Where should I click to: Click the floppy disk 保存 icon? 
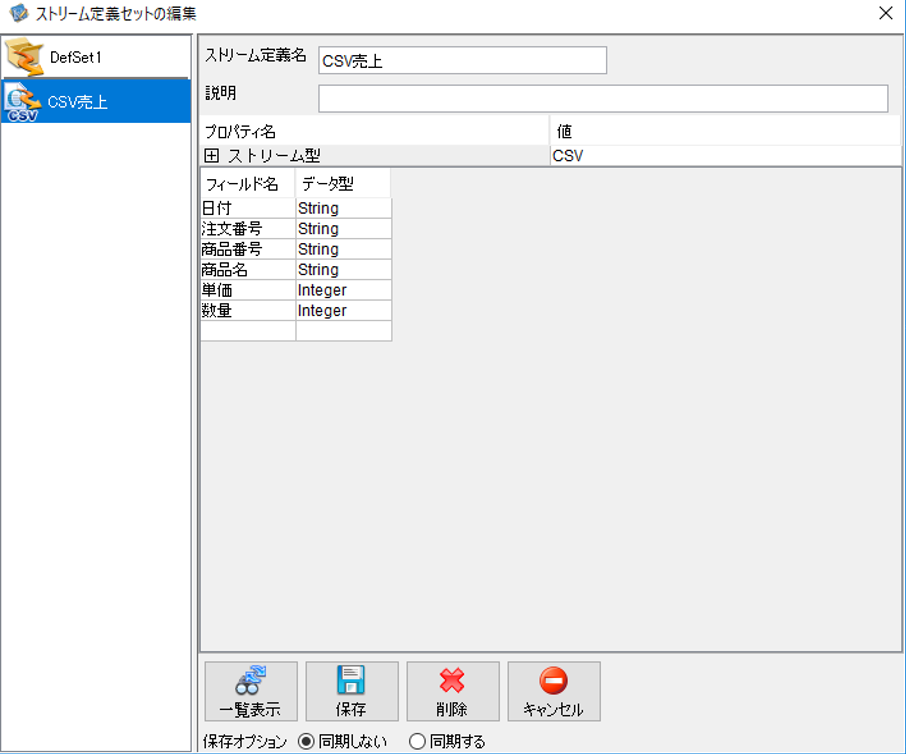point(351,679)
